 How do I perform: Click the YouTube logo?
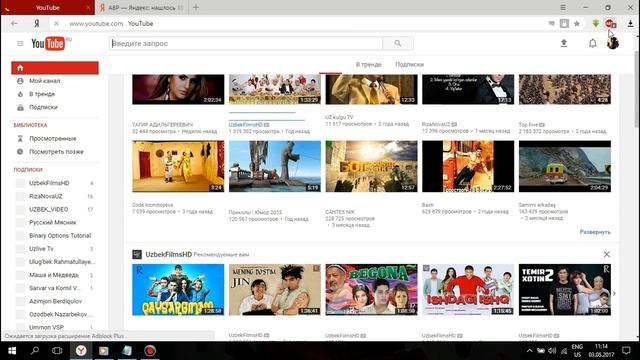pyautogui.click(x=48, y=43)
